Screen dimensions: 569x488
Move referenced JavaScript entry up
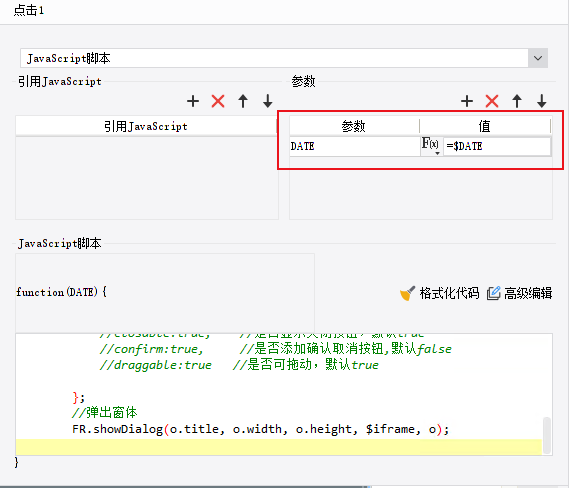[x=243, y=101]
